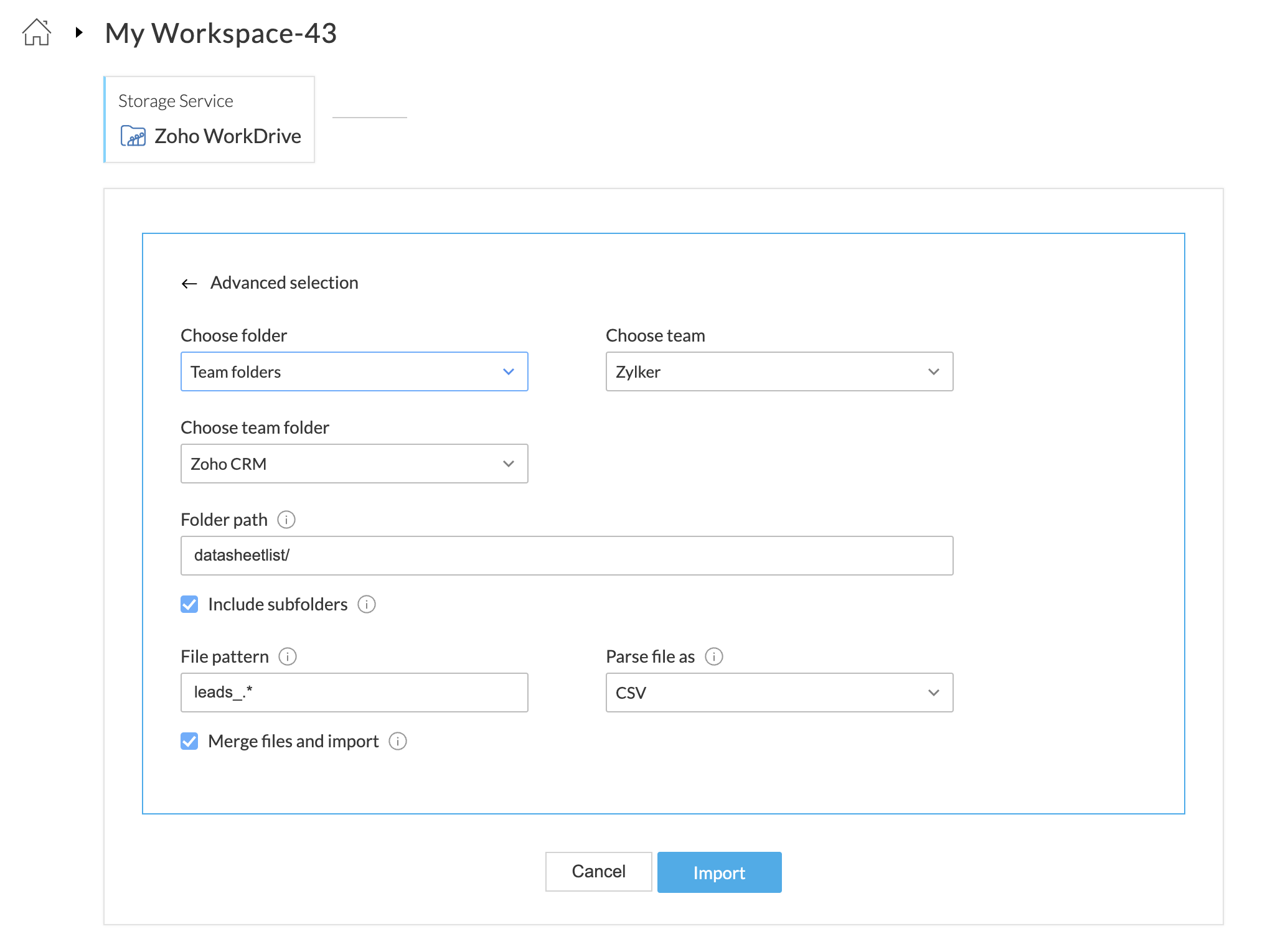Click the My Workspace-43 breadcrumb title
The image size is (1270, 952).
coord(221,33)
